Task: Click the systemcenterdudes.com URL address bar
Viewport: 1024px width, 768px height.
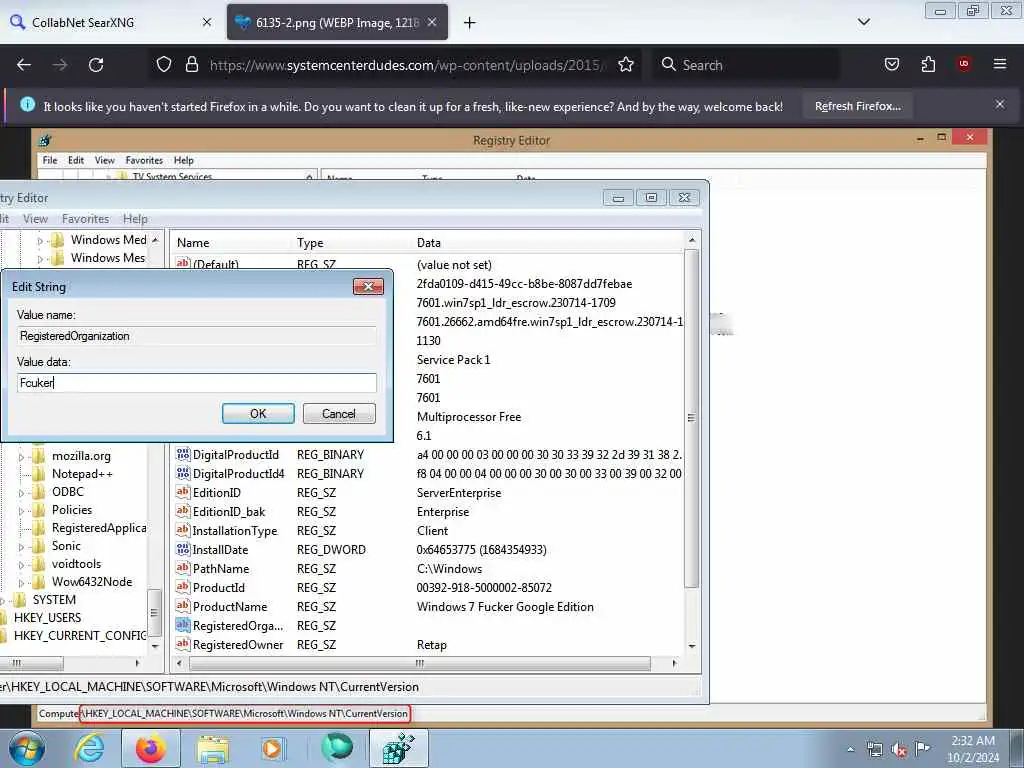Action: 405,65
